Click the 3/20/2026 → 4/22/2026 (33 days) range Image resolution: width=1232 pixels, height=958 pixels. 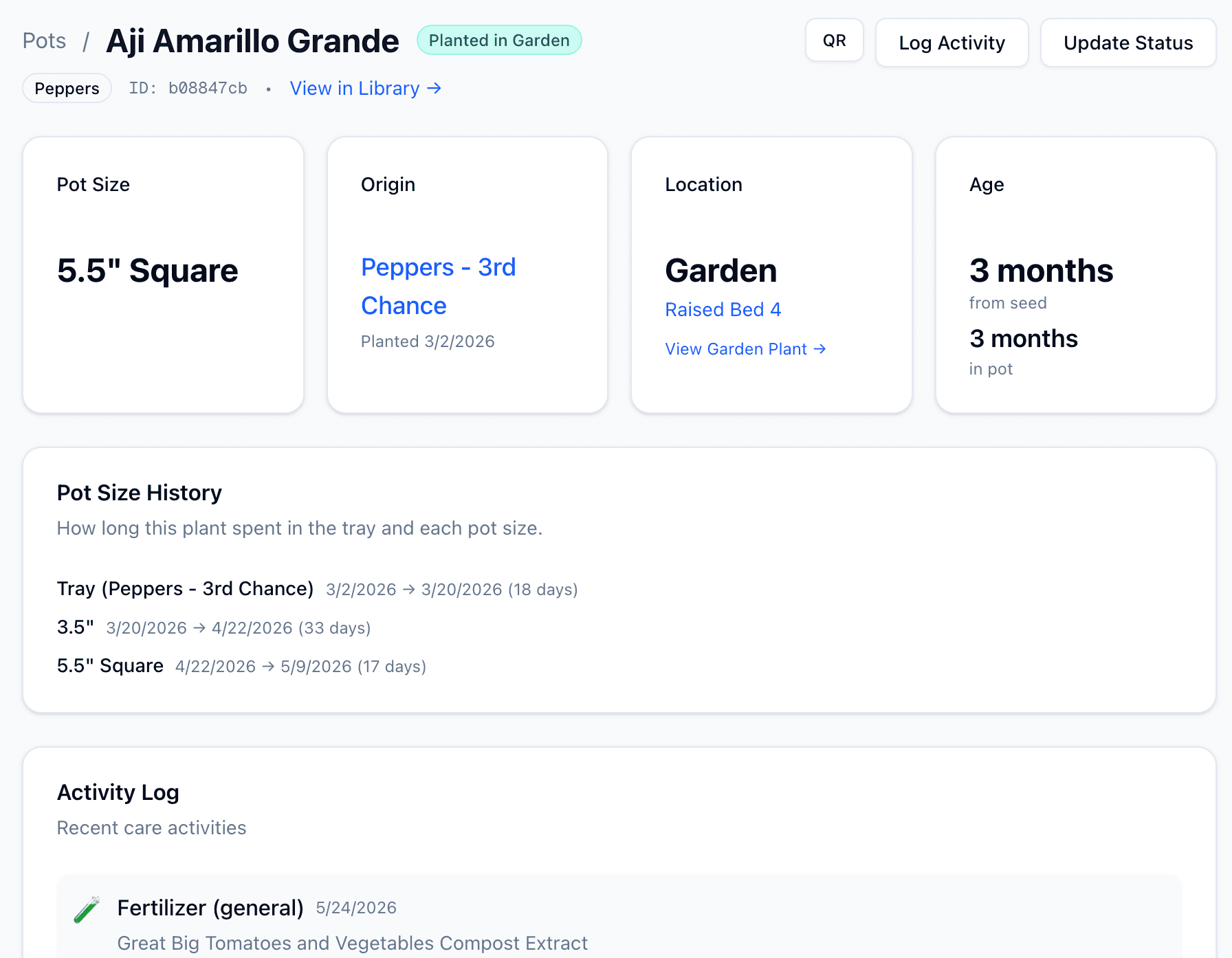(239, 628)
